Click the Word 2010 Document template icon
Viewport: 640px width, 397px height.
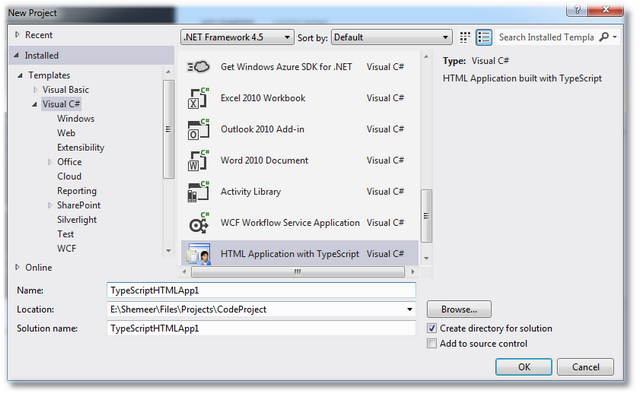[198, 160]
